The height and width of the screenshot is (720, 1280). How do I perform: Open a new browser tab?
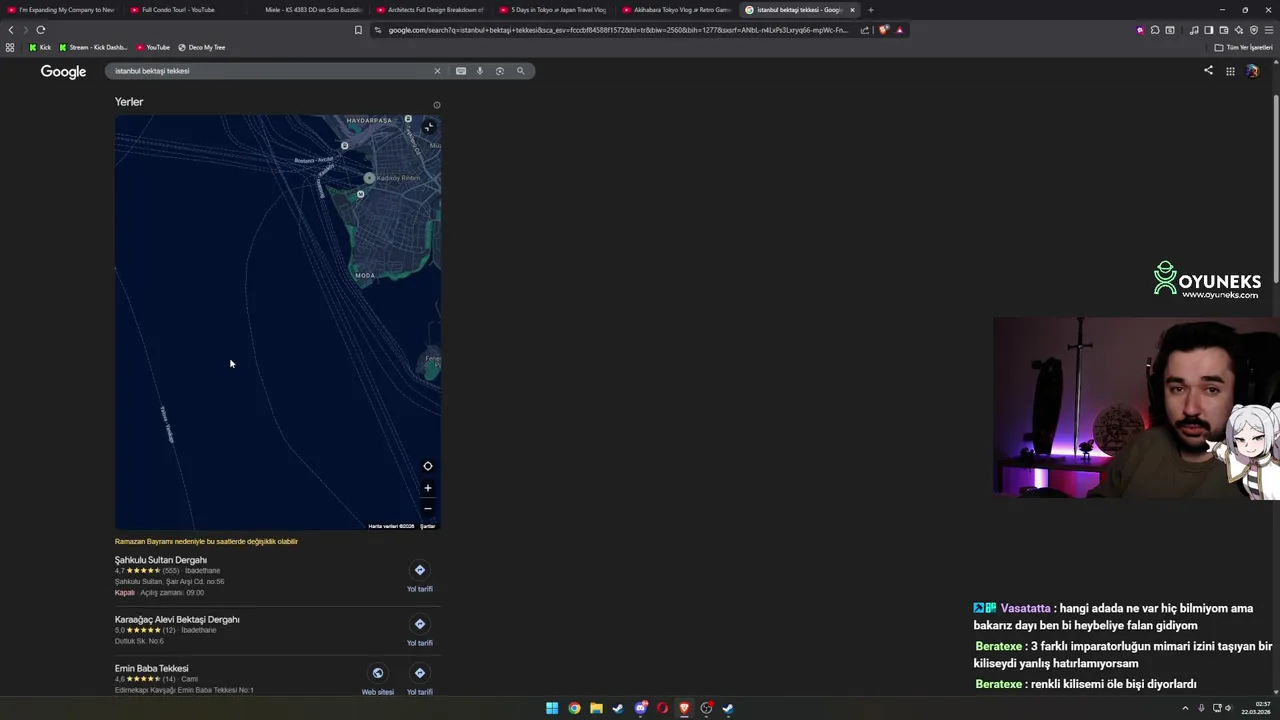(x=871, y=10)
